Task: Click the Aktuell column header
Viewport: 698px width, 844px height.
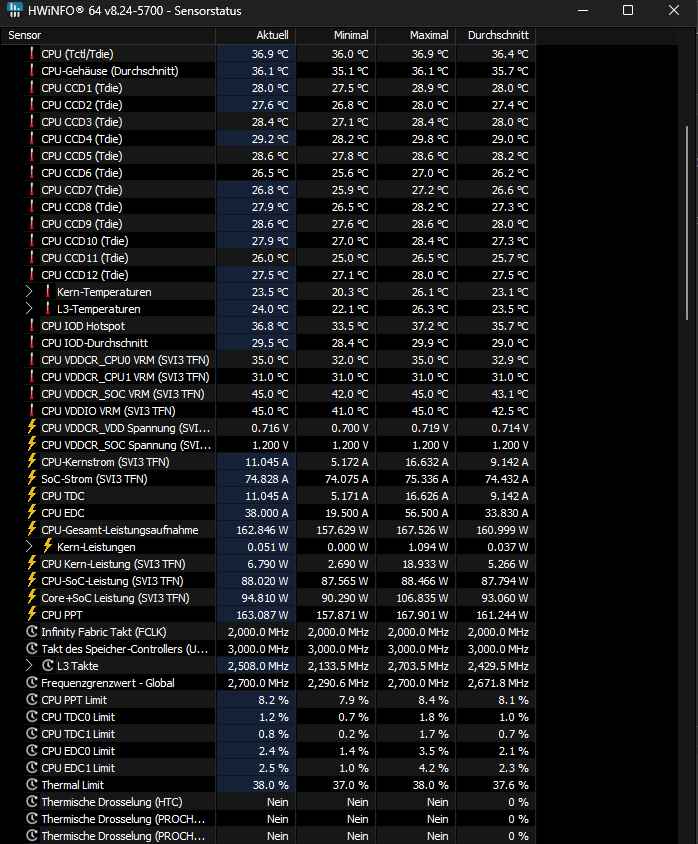Action: tap(255, 35)
